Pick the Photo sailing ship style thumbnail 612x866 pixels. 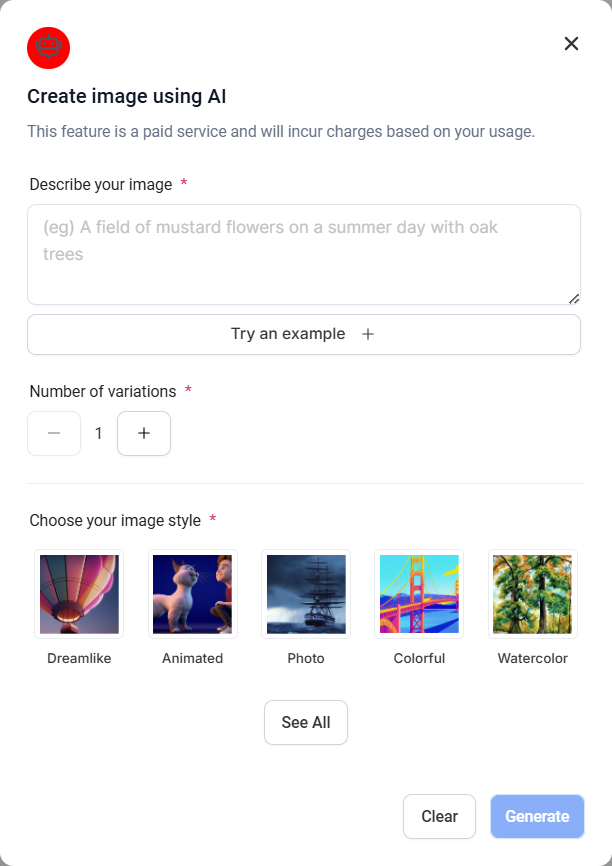pyautogui.click(x=306, y=594)
